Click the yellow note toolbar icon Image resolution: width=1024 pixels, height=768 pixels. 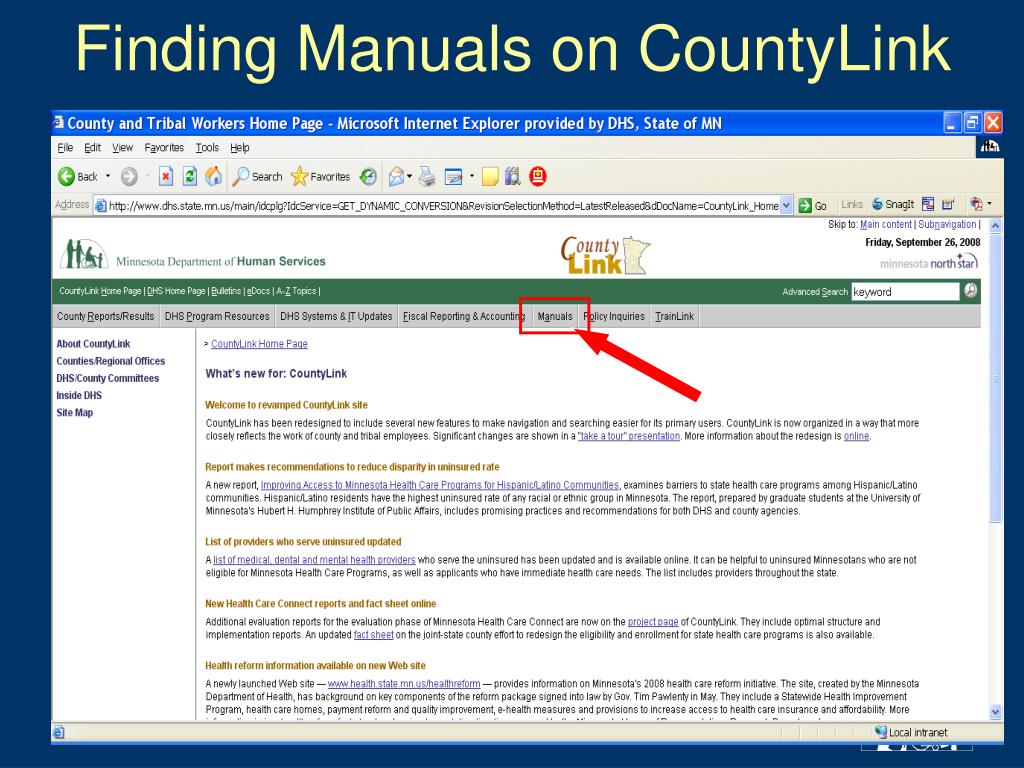[490, 176]
